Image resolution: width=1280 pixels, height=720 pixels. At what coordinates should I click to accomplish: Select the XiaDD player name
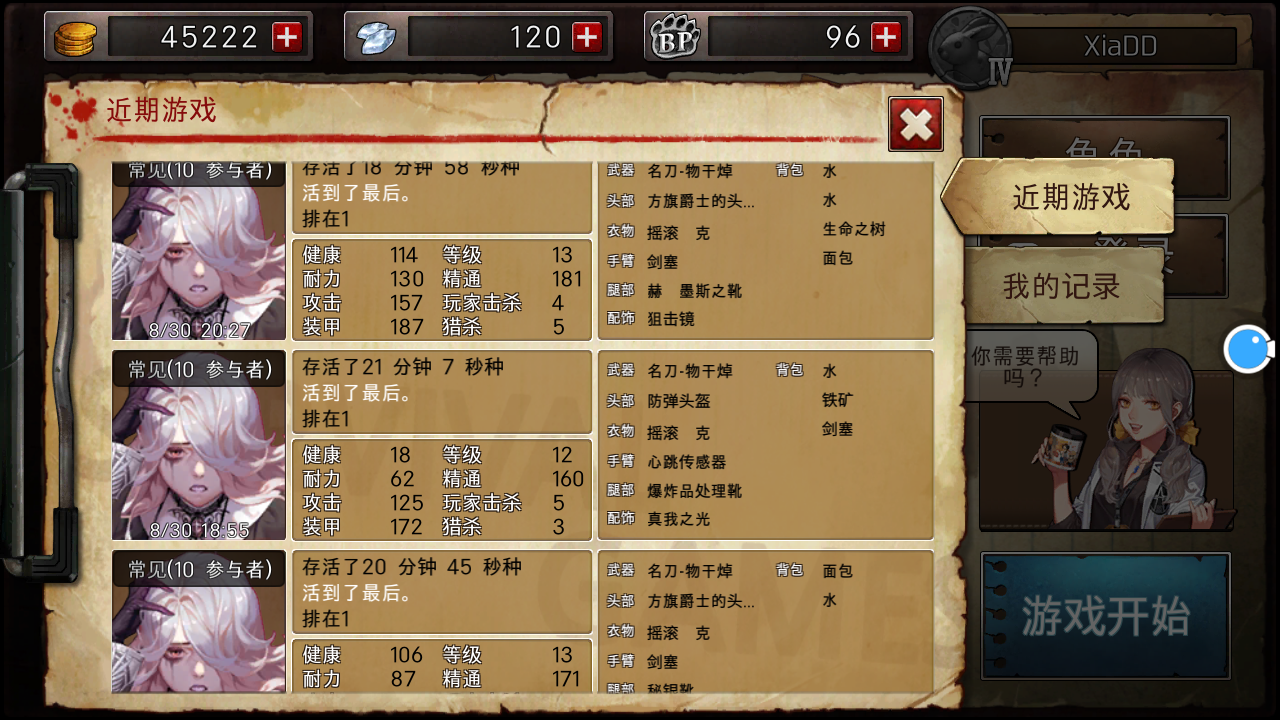1120,46
